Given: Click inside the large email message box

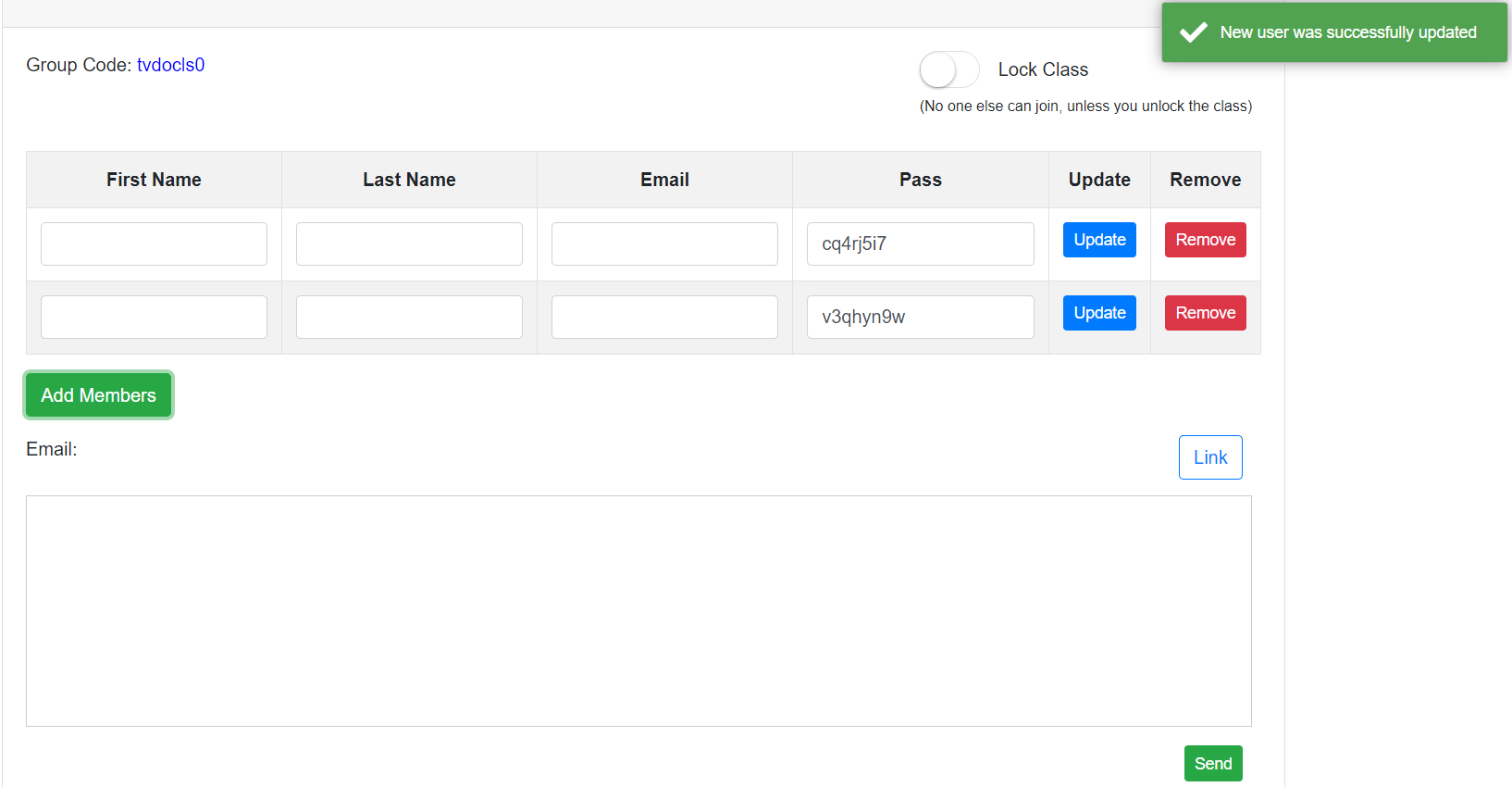Looking at the screenshot, I should (x=638, y=611).
